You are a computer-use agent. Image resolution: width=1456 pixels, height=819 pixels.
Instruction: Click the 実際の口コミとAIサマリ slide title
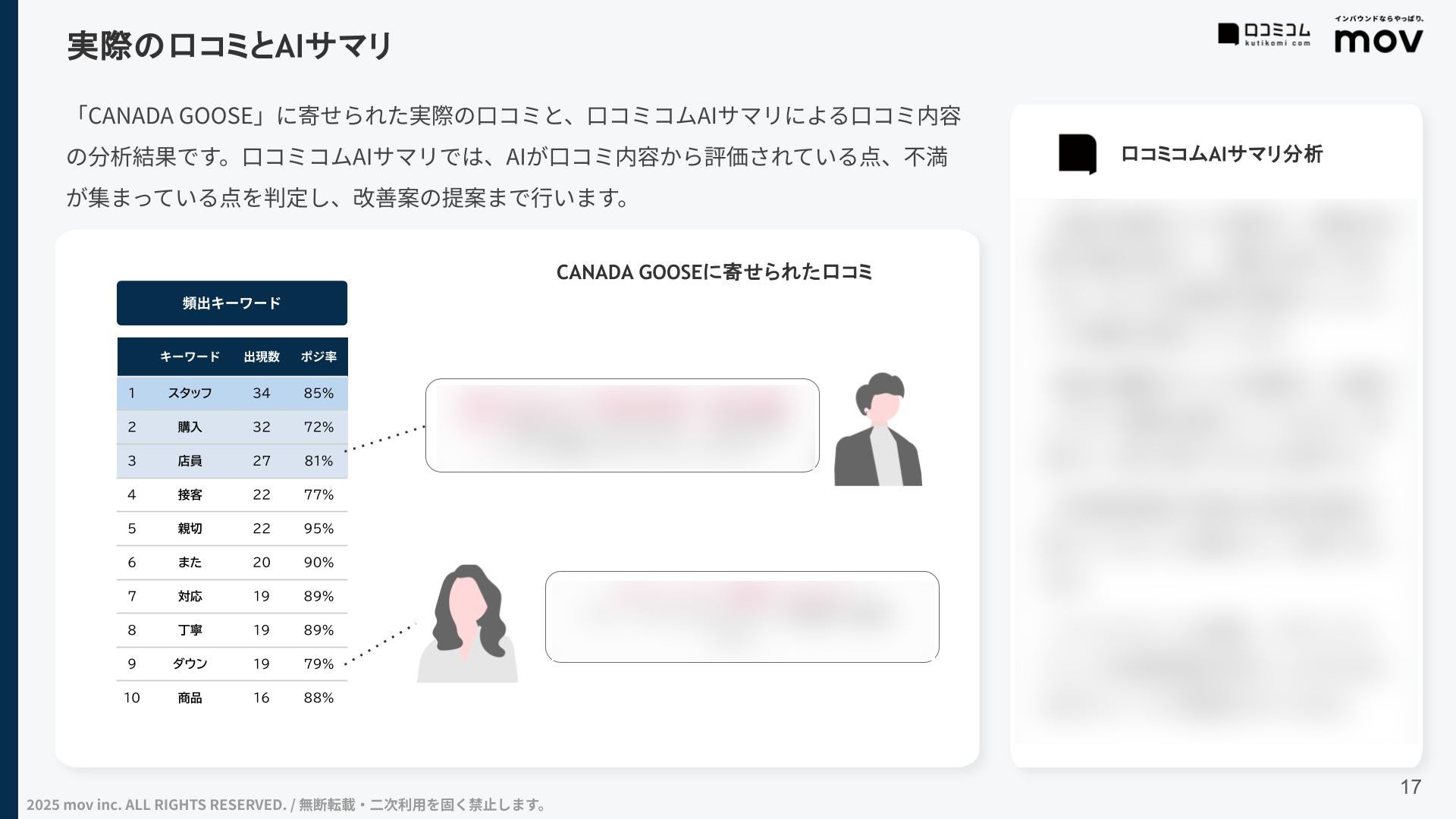tap(229, 45)
